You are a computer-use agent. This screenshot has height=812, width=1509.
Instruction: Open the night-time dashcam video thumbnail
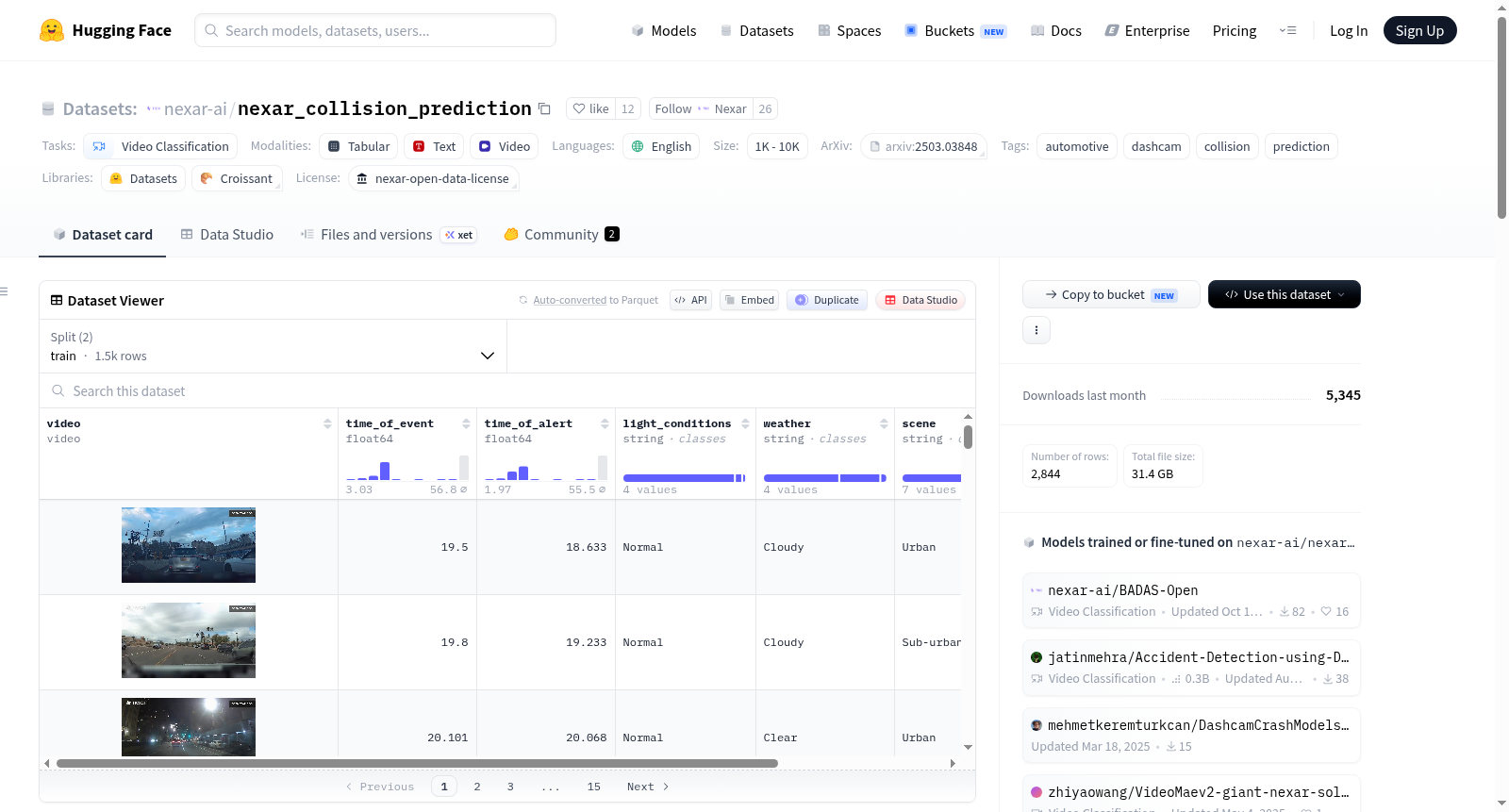pos(189,727)
